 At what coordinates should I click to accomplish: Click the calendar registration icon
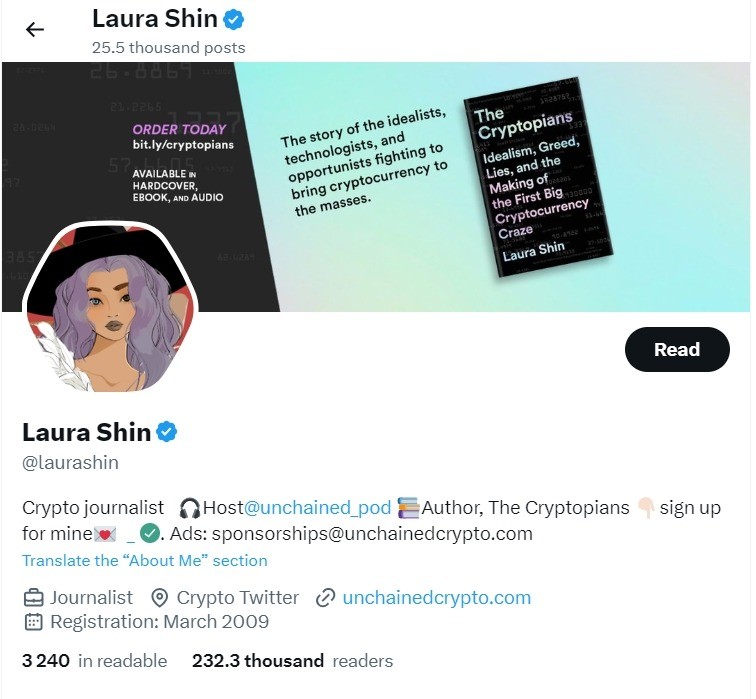pos(34,622)
